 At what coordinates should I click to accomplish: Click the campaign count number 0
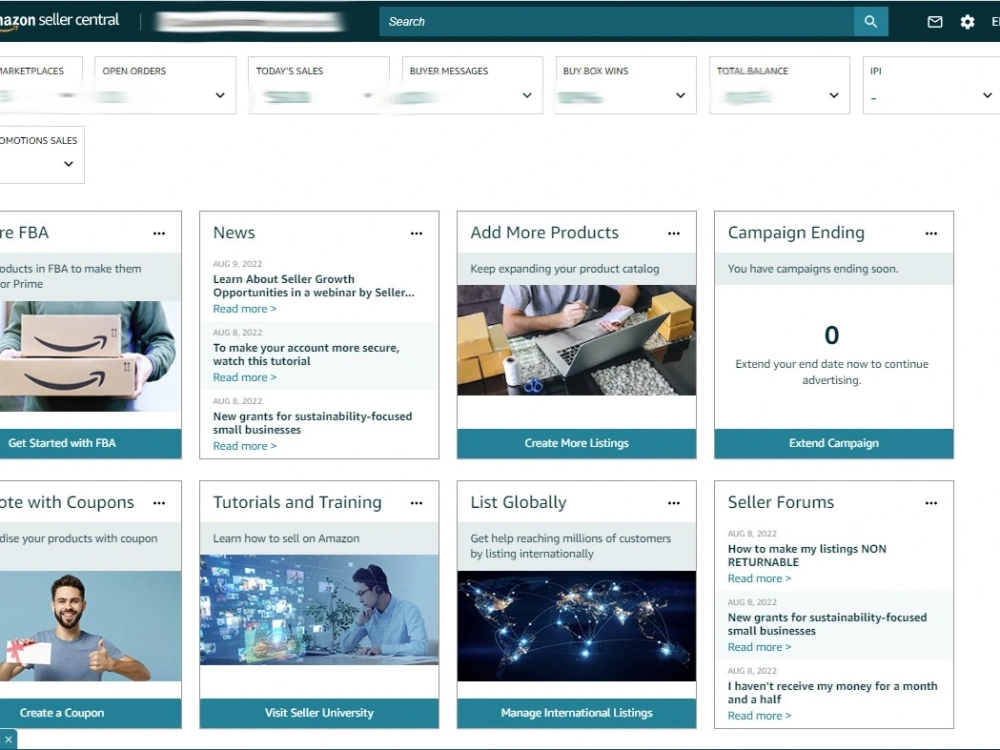coord(832,335)
